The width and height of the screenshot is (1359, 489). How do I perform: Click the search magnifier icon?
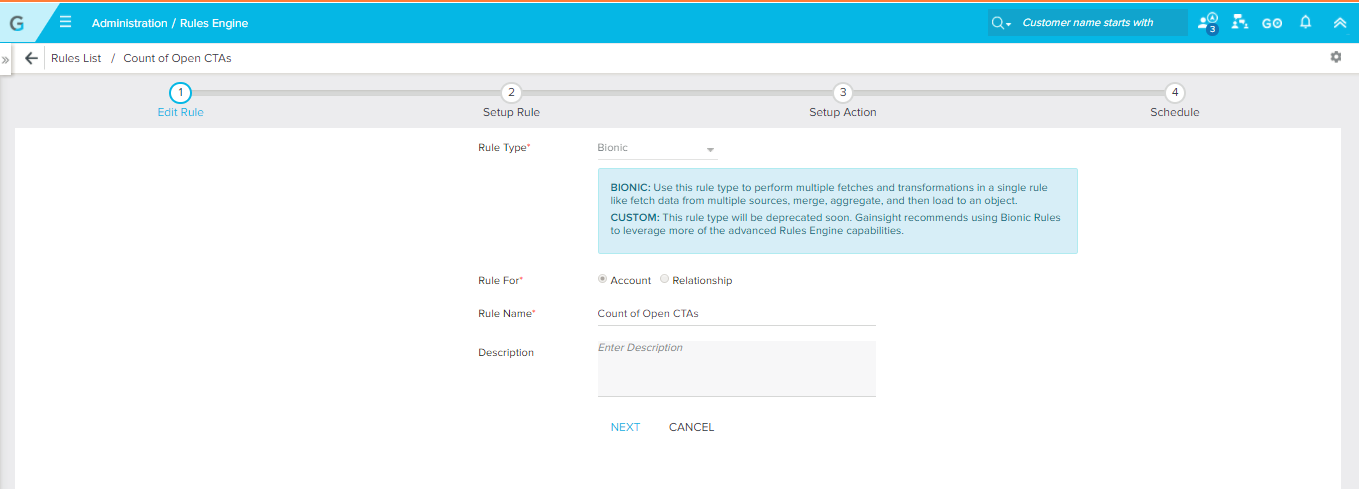(997, 23)
